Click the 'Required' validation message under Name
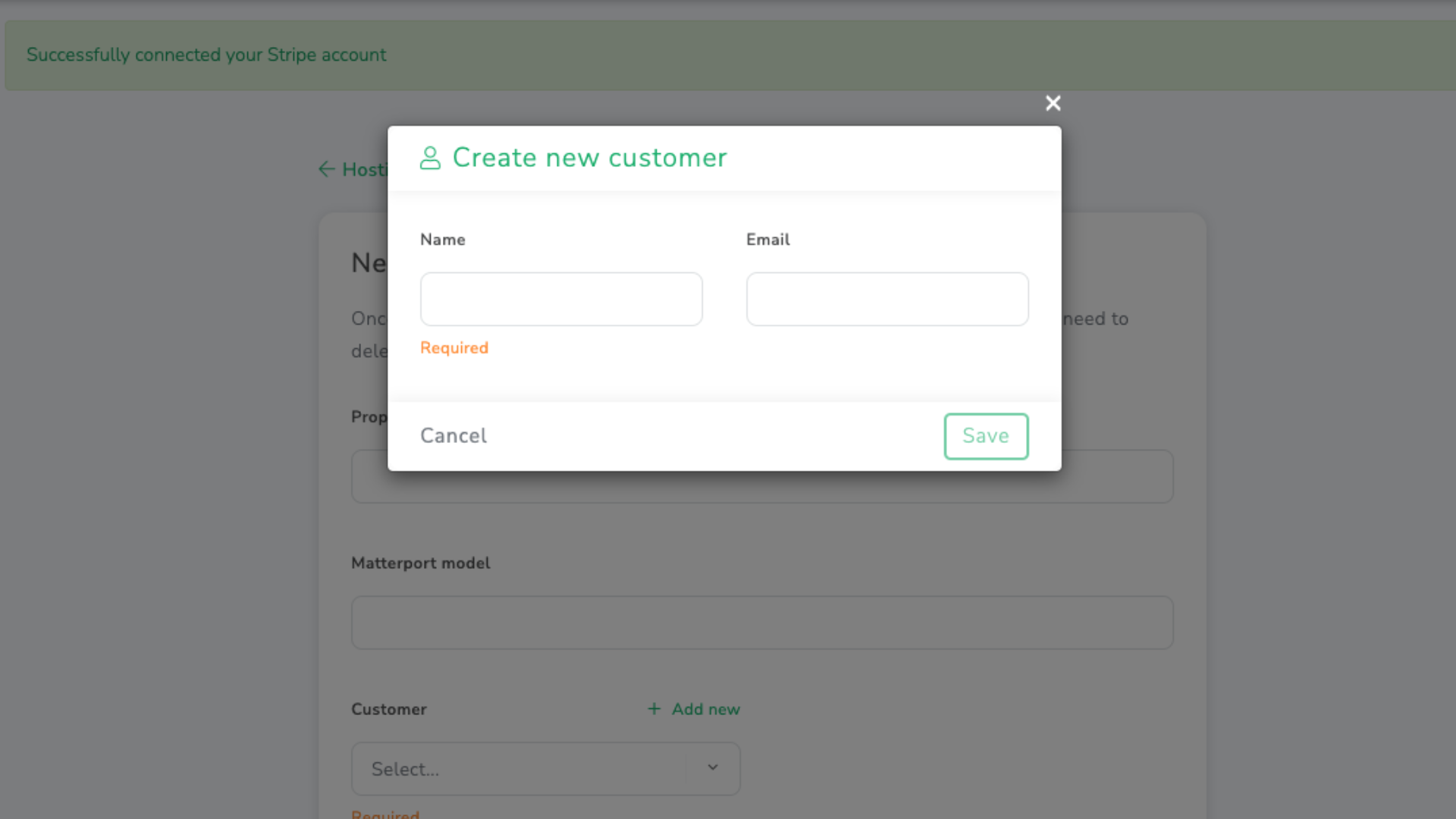The width and height of the screenshot is (1456, 819). coord(454,347)
